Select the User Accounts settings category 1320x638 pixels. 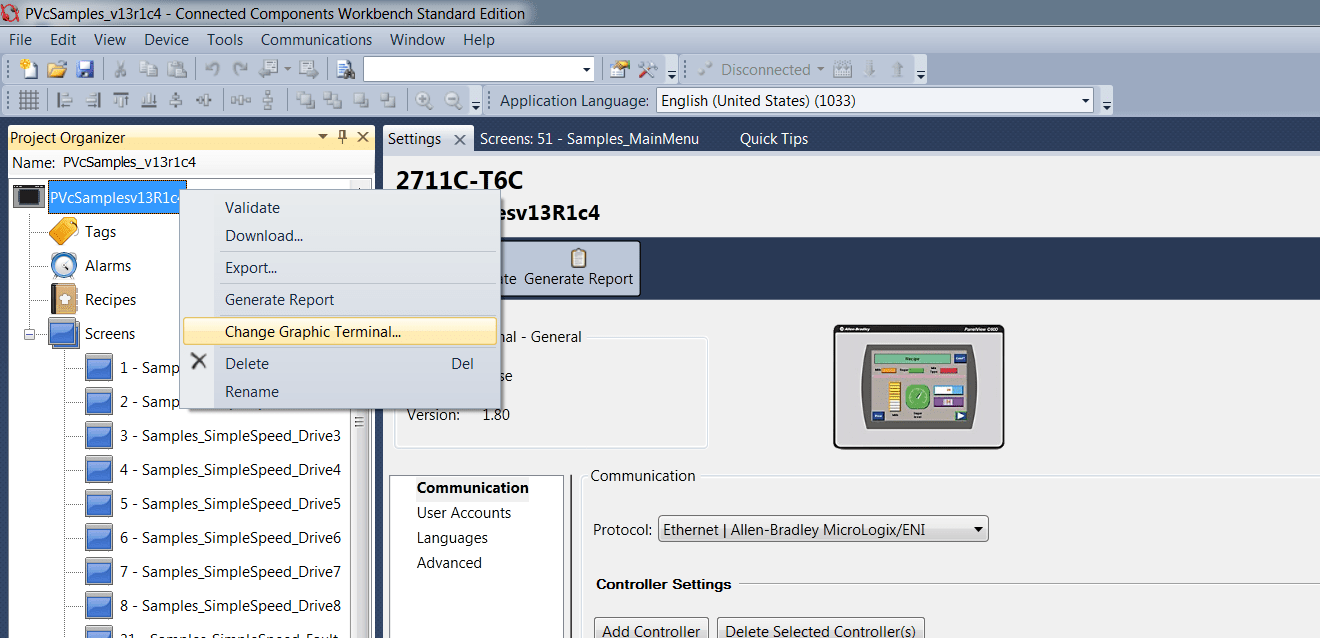463,512
